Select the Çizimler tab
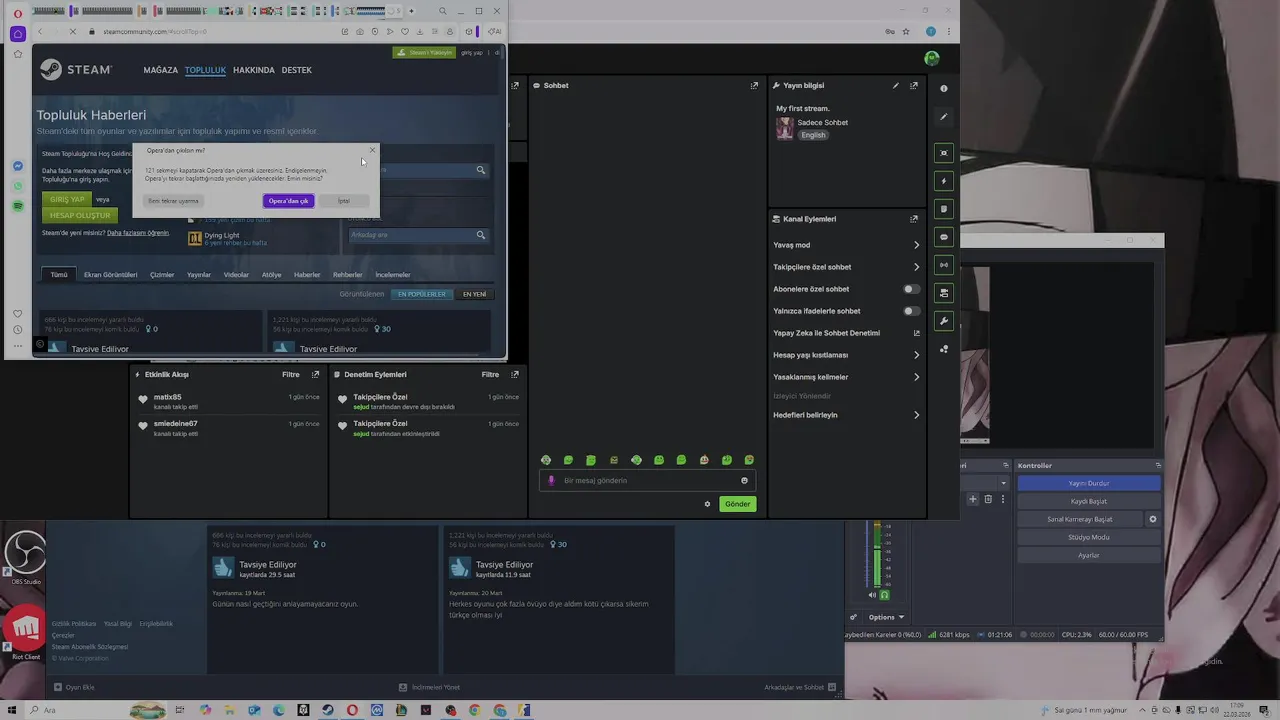The width and height of the screenshot is (1280, 720). 162,274
